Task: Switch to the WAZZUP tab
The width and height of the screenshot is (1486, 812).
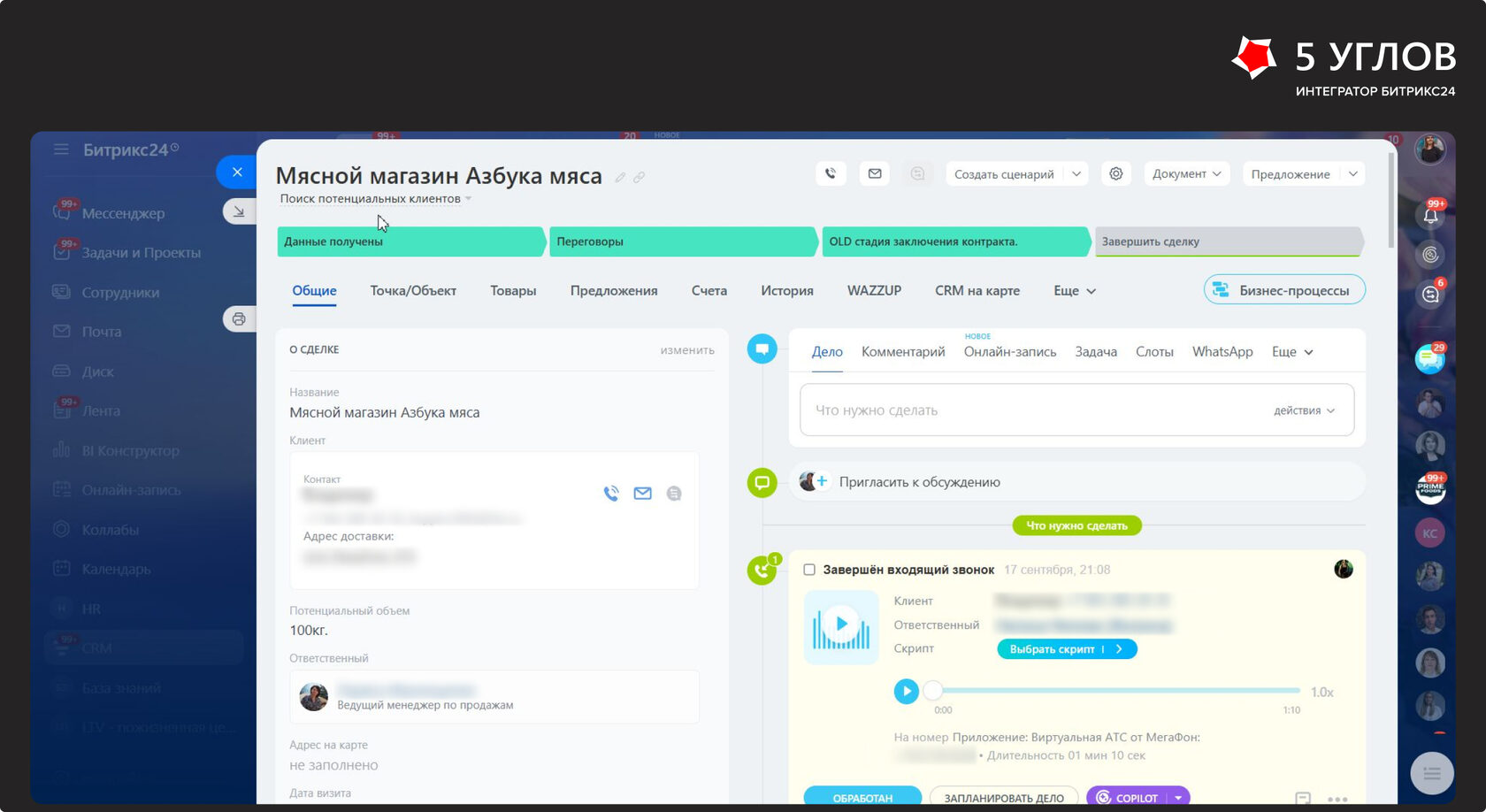Action: pos(874,291)
